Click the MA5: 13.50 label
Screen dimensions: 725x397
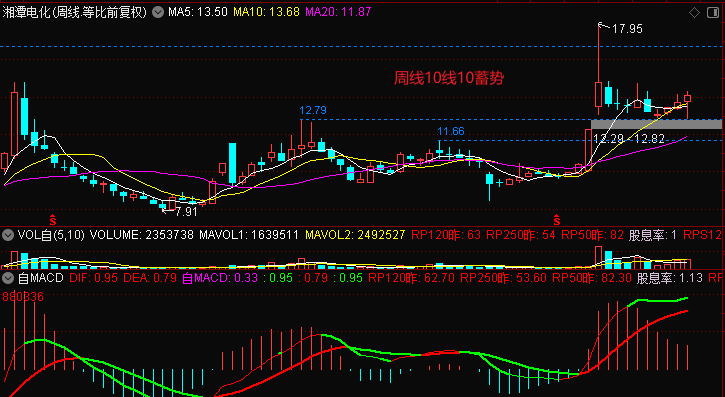point(198,12)
